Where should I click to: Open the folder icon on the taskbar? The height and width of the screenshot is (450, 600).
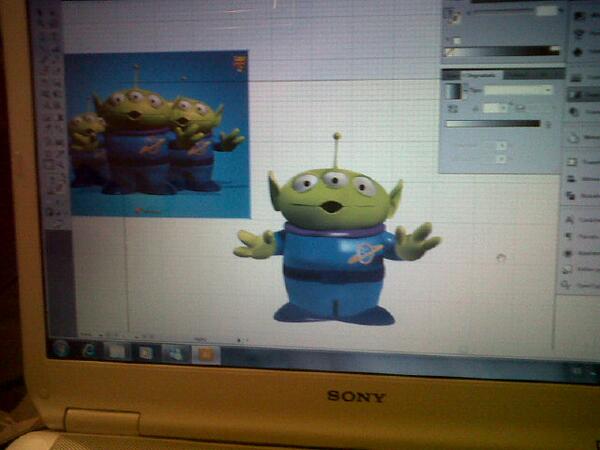click(x=116, y=352)
